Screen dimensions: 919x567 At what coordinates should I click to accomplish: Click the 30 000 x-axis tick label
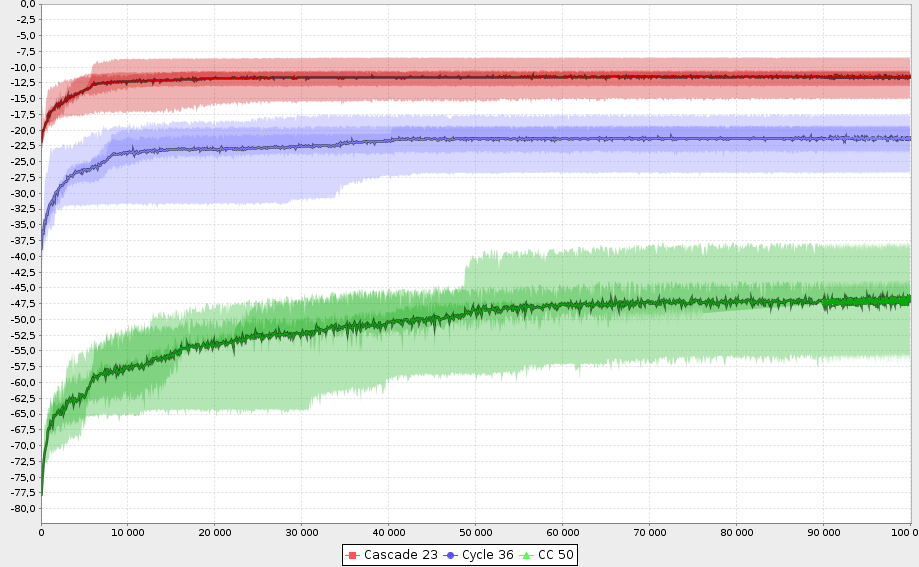[301, 532]
